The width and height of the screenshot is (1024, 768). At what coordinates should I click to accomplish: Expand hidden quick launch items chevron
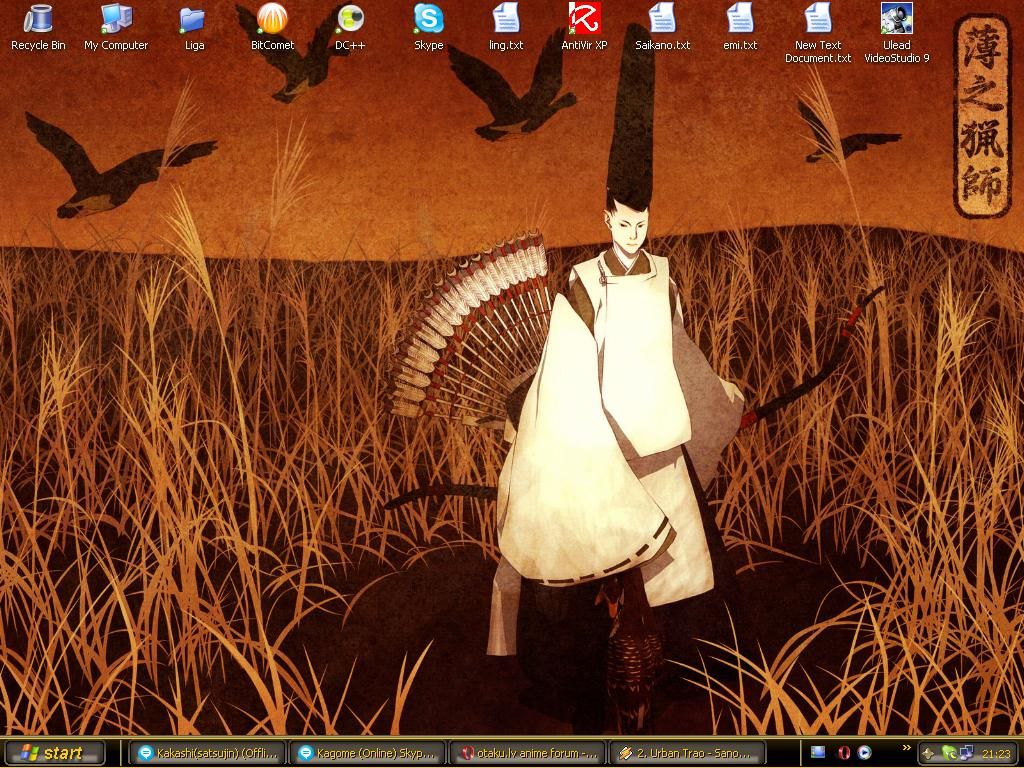[x=906, y=748]
